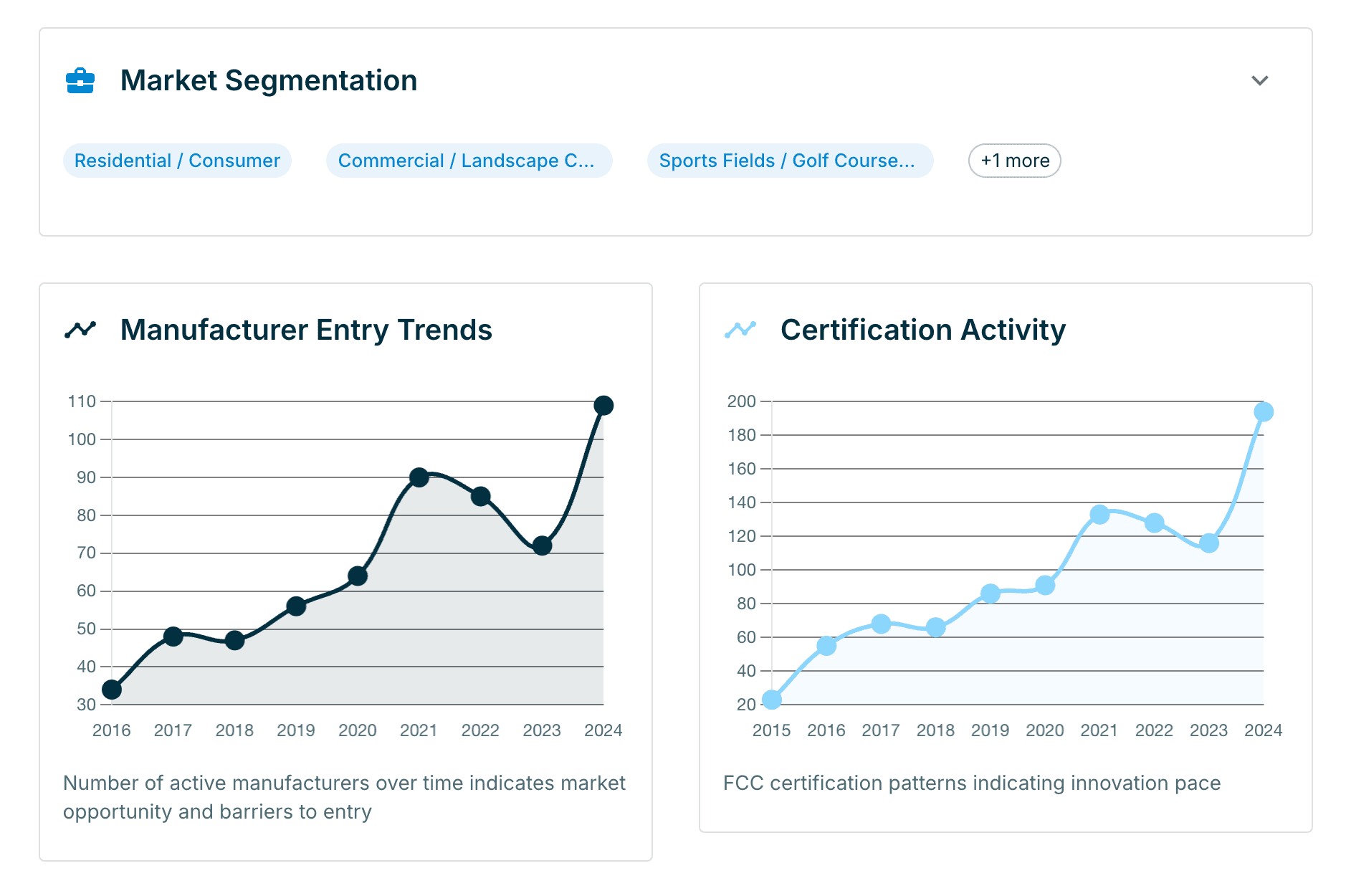This screenshot has height=896, width=1346.
Task: Click the light blue Certification Activity chart icon
Action: pyautogui.click(x=740, y=330)
